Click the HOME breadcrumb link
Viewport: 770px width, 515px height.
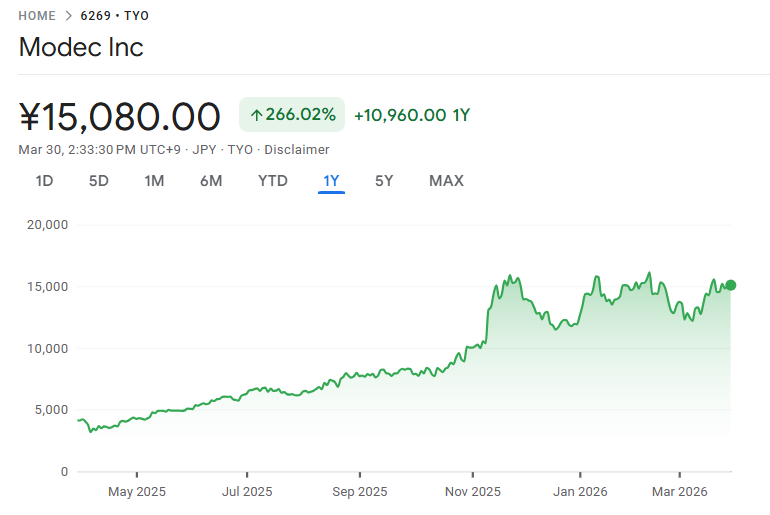pyautogui.click(x=37, y=16)
